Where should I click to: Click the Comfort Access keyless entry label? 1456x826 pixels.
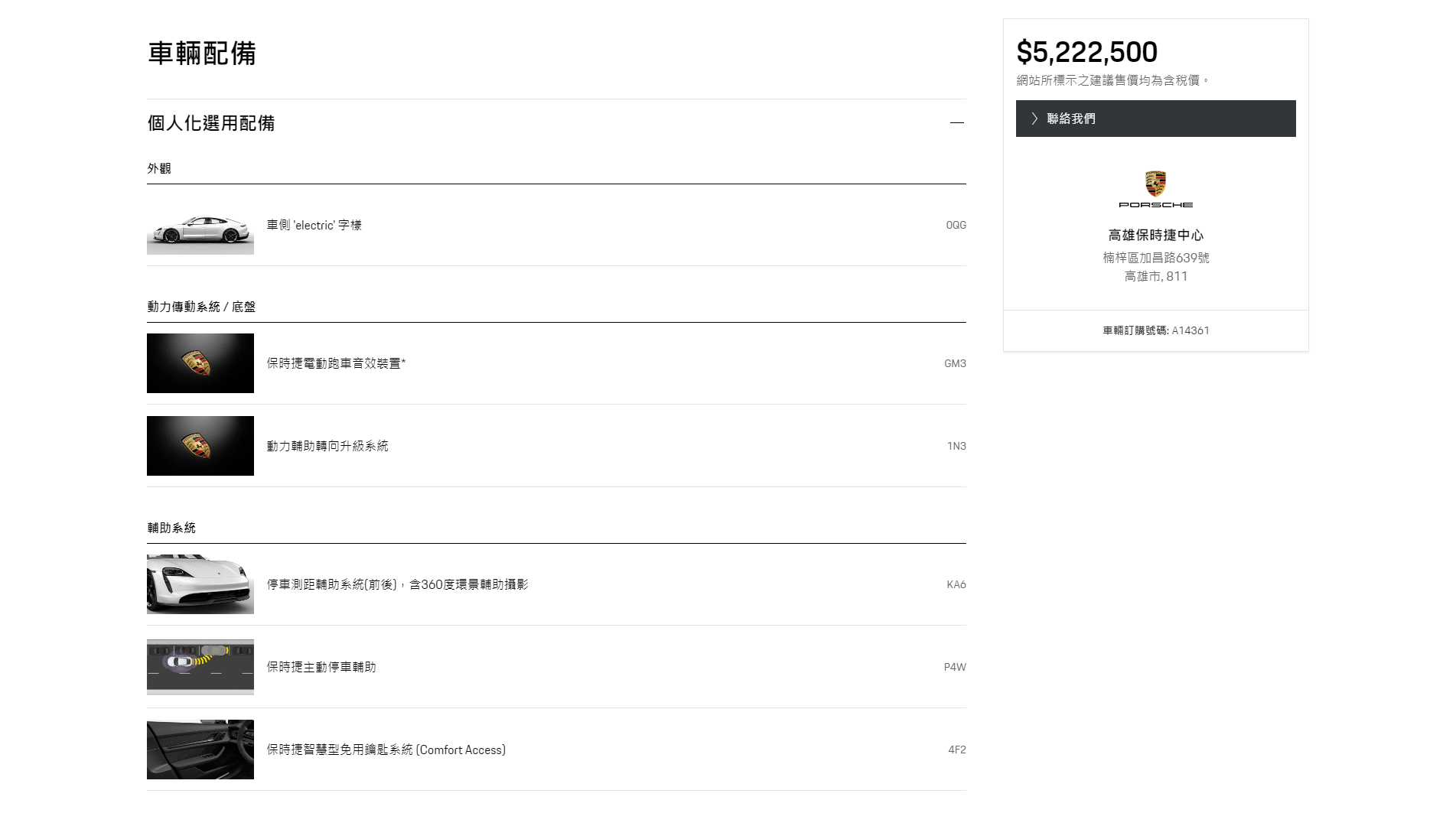[386, 750]
